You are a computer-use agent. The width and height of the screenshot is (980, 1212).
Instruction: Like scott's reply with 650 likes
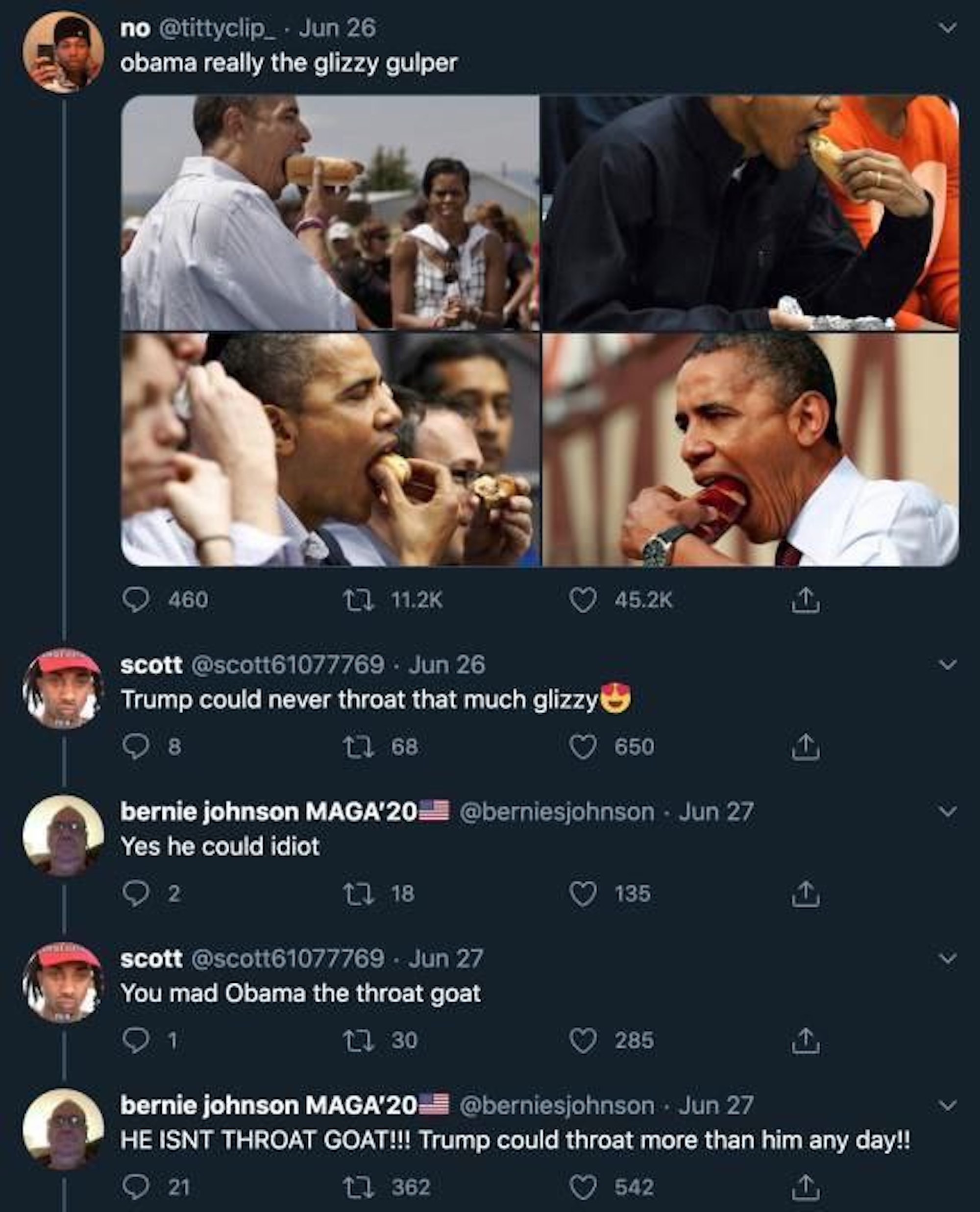pyautogui.click(x=582, y=747)
